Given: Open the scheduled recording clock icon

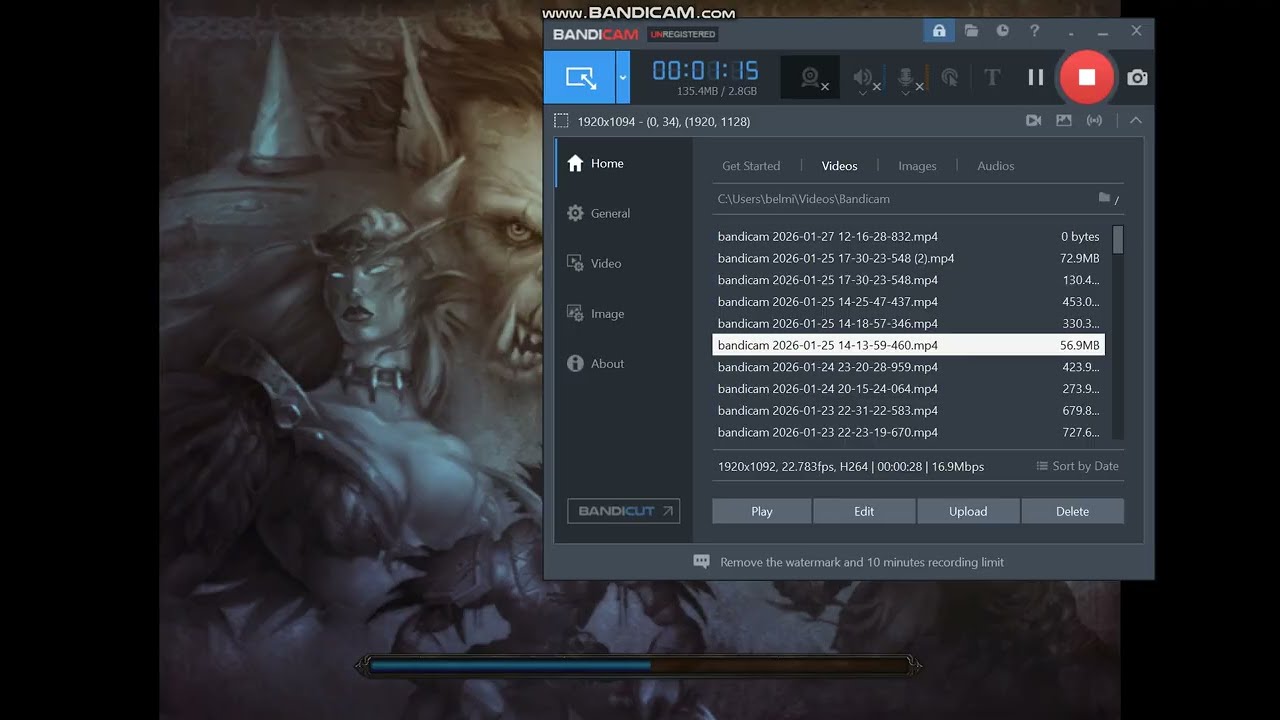Looking at the screenshot, I should pos(1002,31).
